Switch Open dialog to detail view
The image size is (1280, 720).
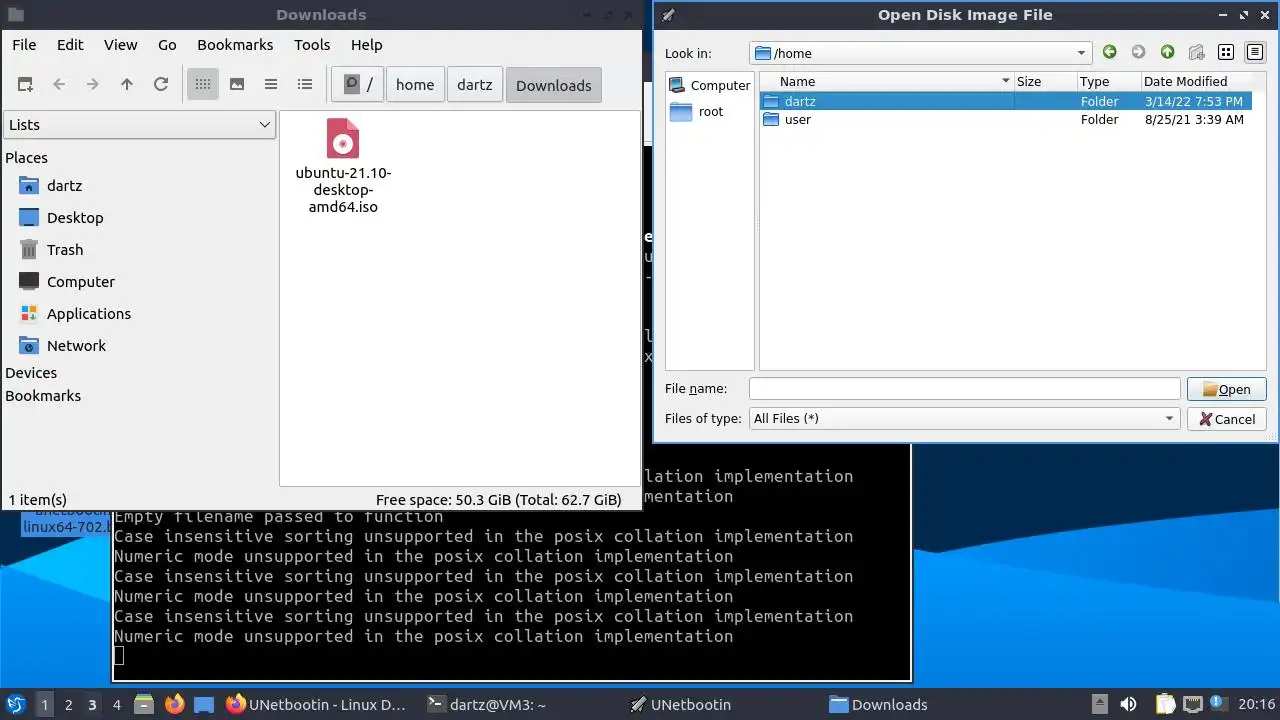pos(1255,53)
